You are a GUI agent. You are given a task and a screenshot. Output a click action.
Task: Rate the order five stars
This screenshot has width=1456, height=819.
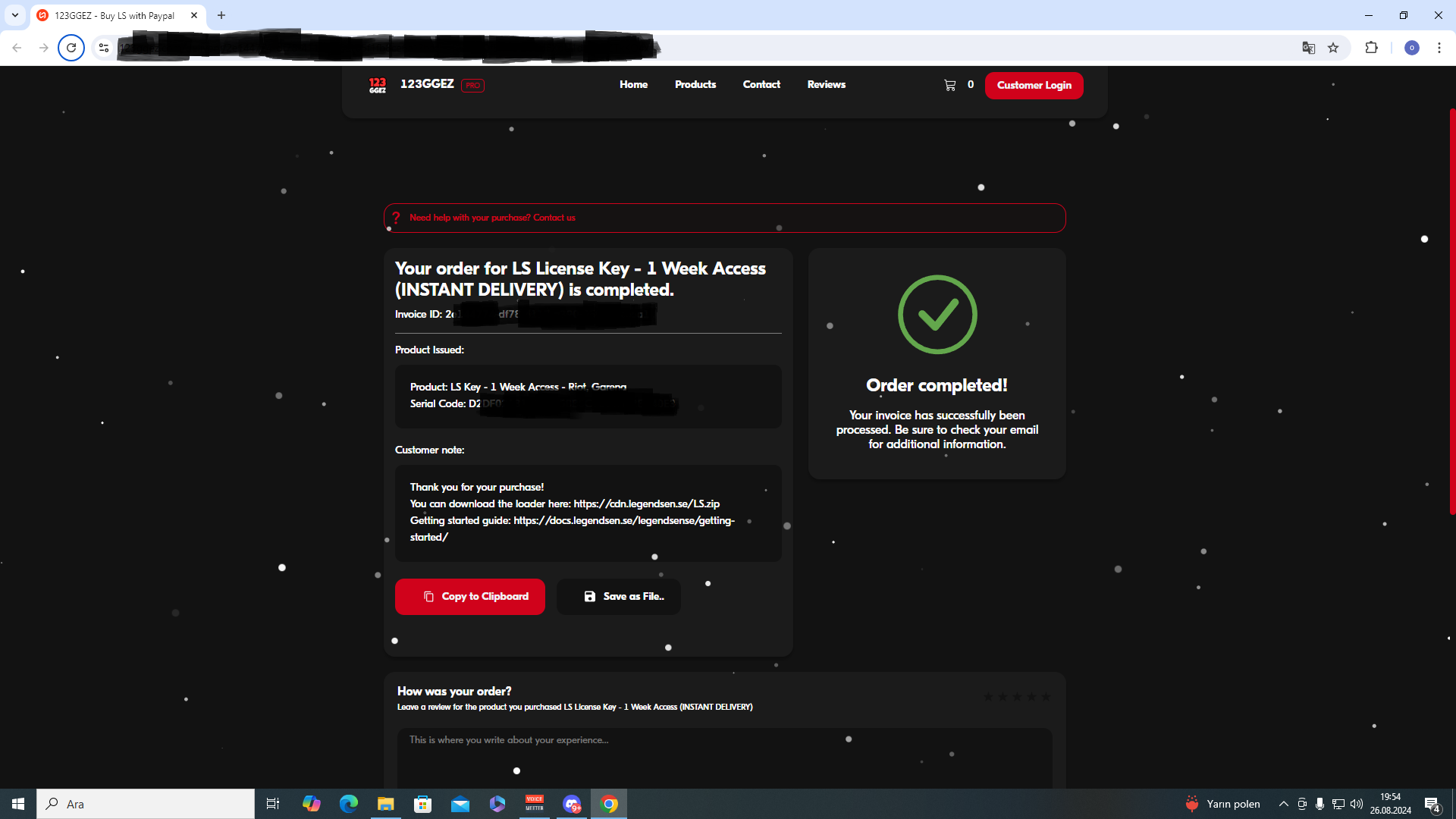[x=1046, y=697]
